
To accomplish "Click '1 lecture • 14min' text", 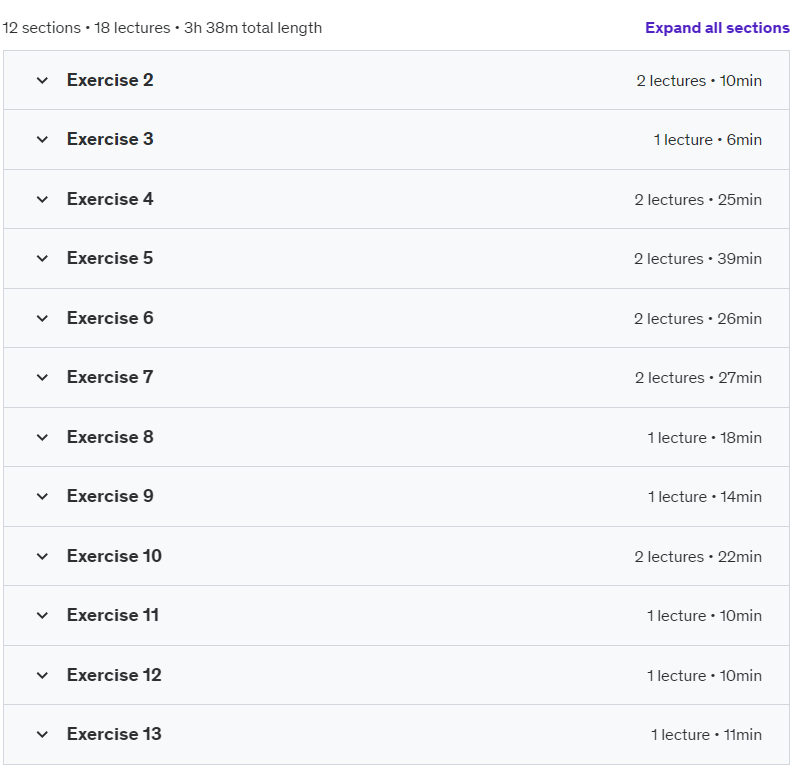I will point(705,497).
